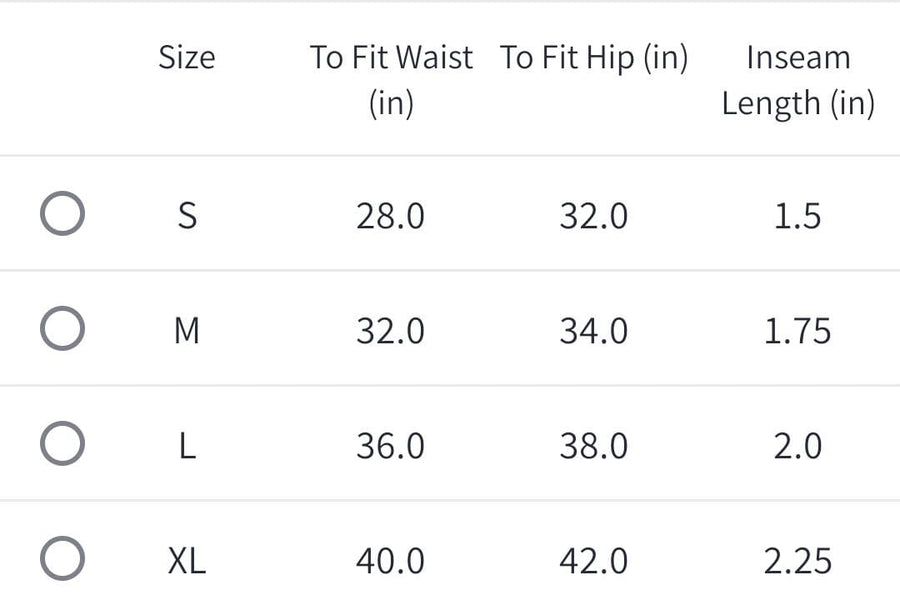Click the Size column header
The height and width of the screenshot is (605, 900).
[x=187, y=58]
